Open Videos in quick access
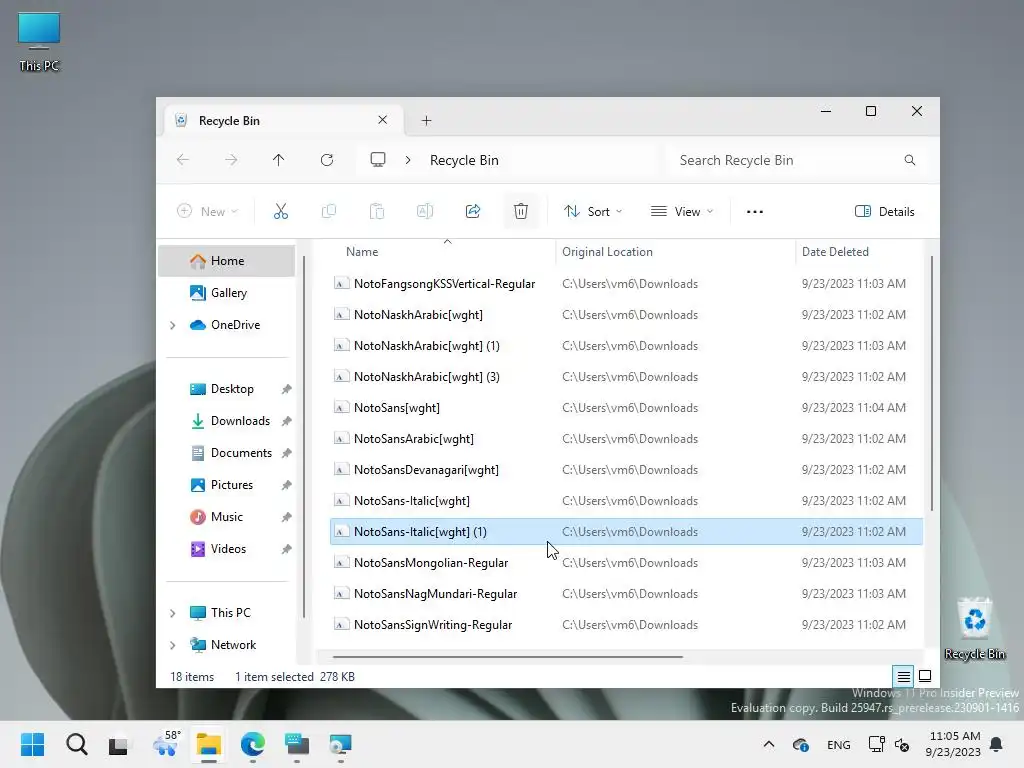1024x768 pixels. click(x=227, y=549)
